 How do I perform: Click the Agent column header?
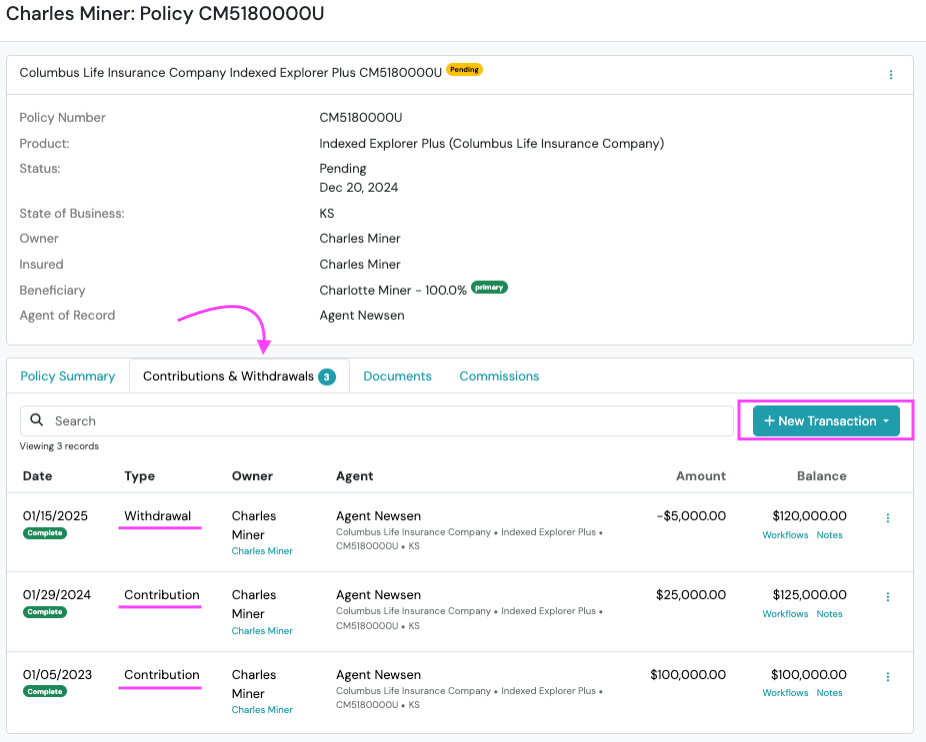(354, 476)
